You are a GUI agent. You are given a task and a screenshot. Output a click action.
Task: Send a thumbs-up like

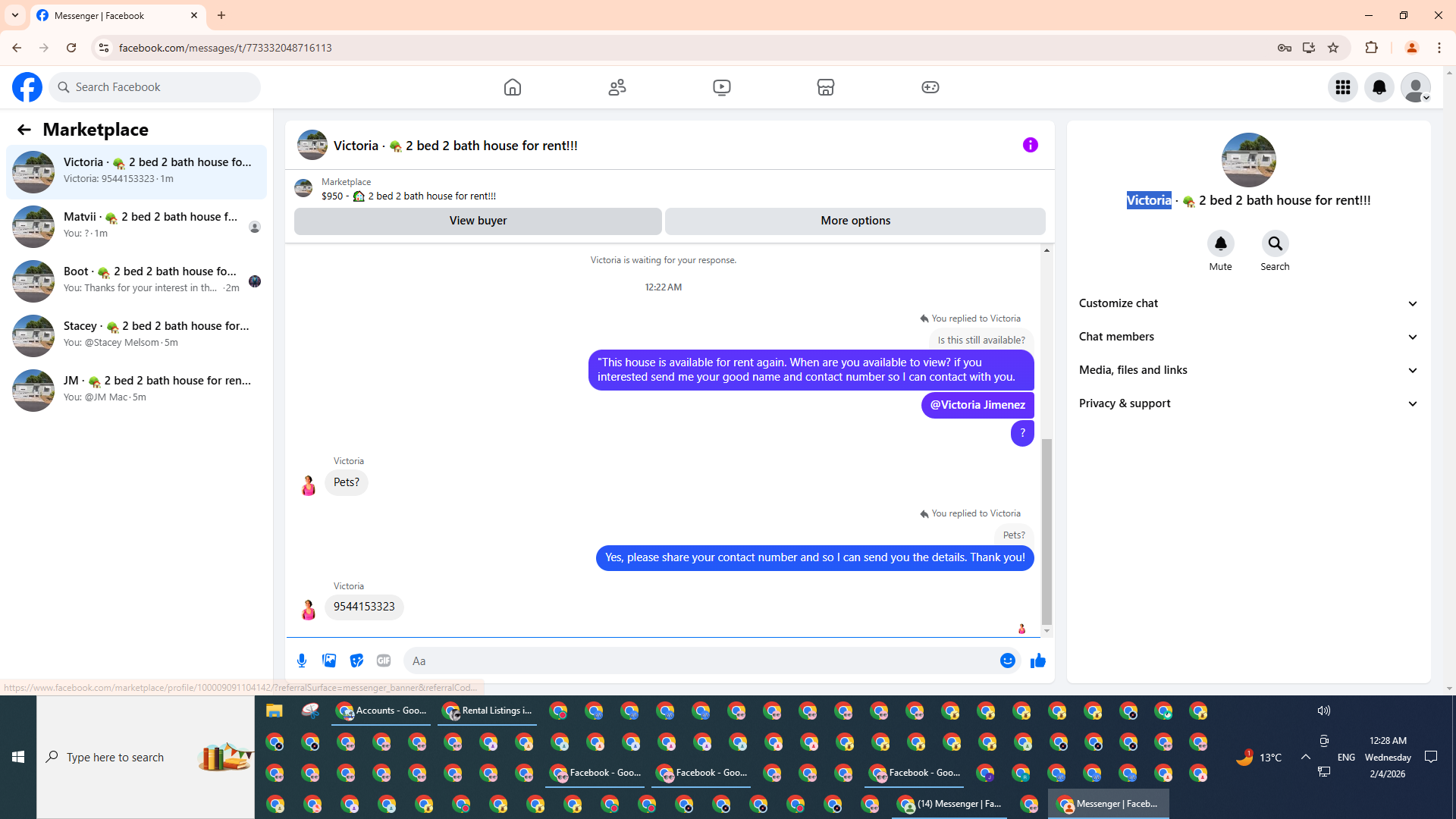pos(1037,661)
